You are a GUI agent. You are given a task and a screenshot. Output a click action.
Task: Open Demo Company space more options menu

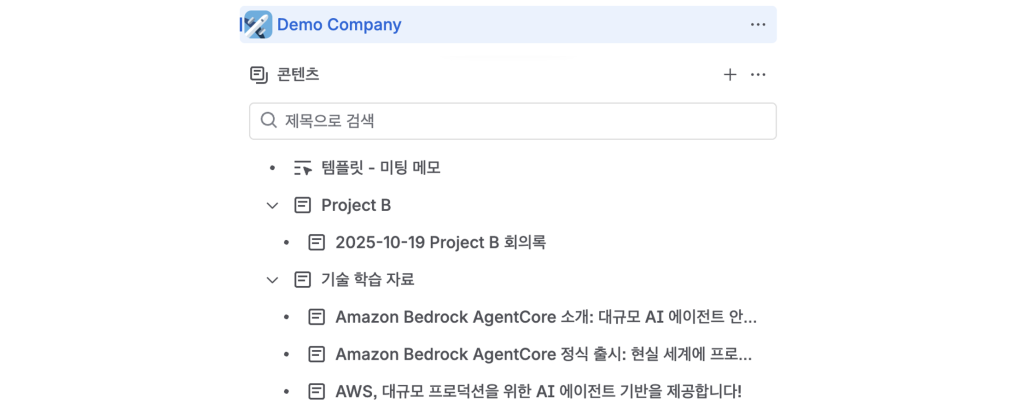click(x=758, y=25)
